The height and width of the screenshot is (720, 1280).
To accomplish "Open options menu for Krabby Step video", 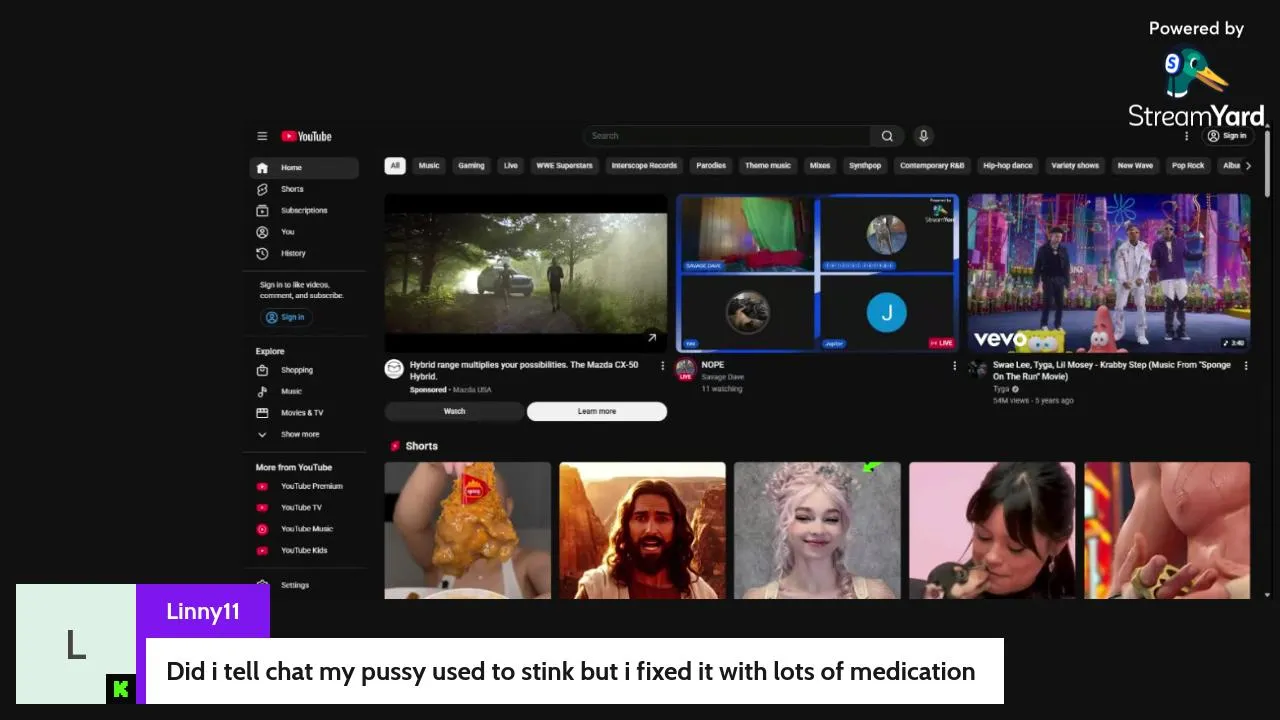I will [x=1246, y=366].
